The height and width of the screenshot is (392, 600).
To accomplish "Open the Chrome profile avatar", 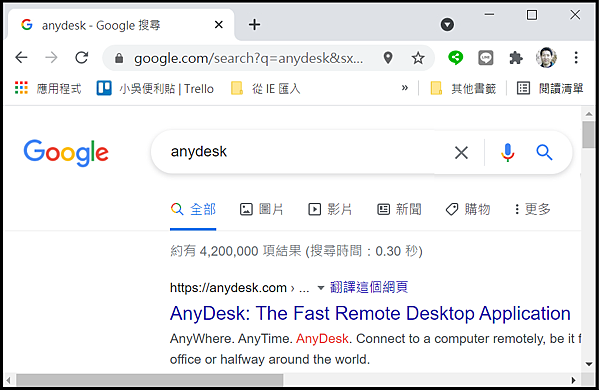I will click(546, 58).
